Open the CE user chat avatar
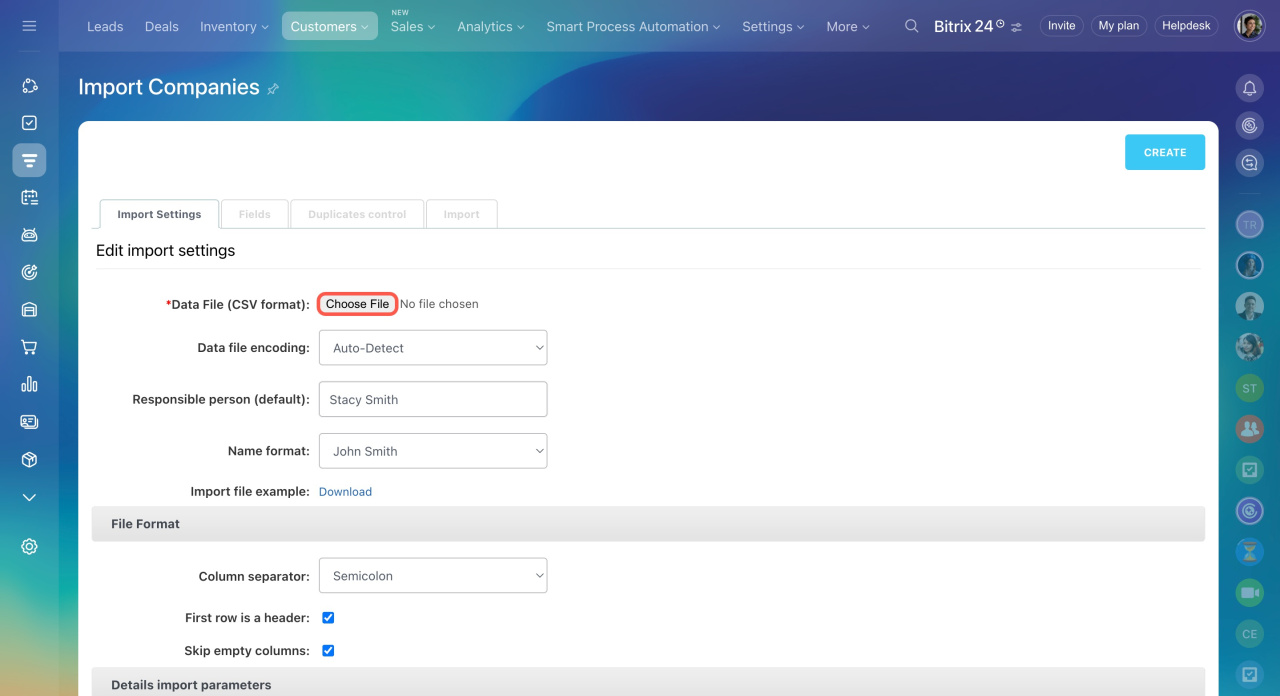This screenshot has width=1280, height=696. pyautogui.click(x=1249, y=633)
